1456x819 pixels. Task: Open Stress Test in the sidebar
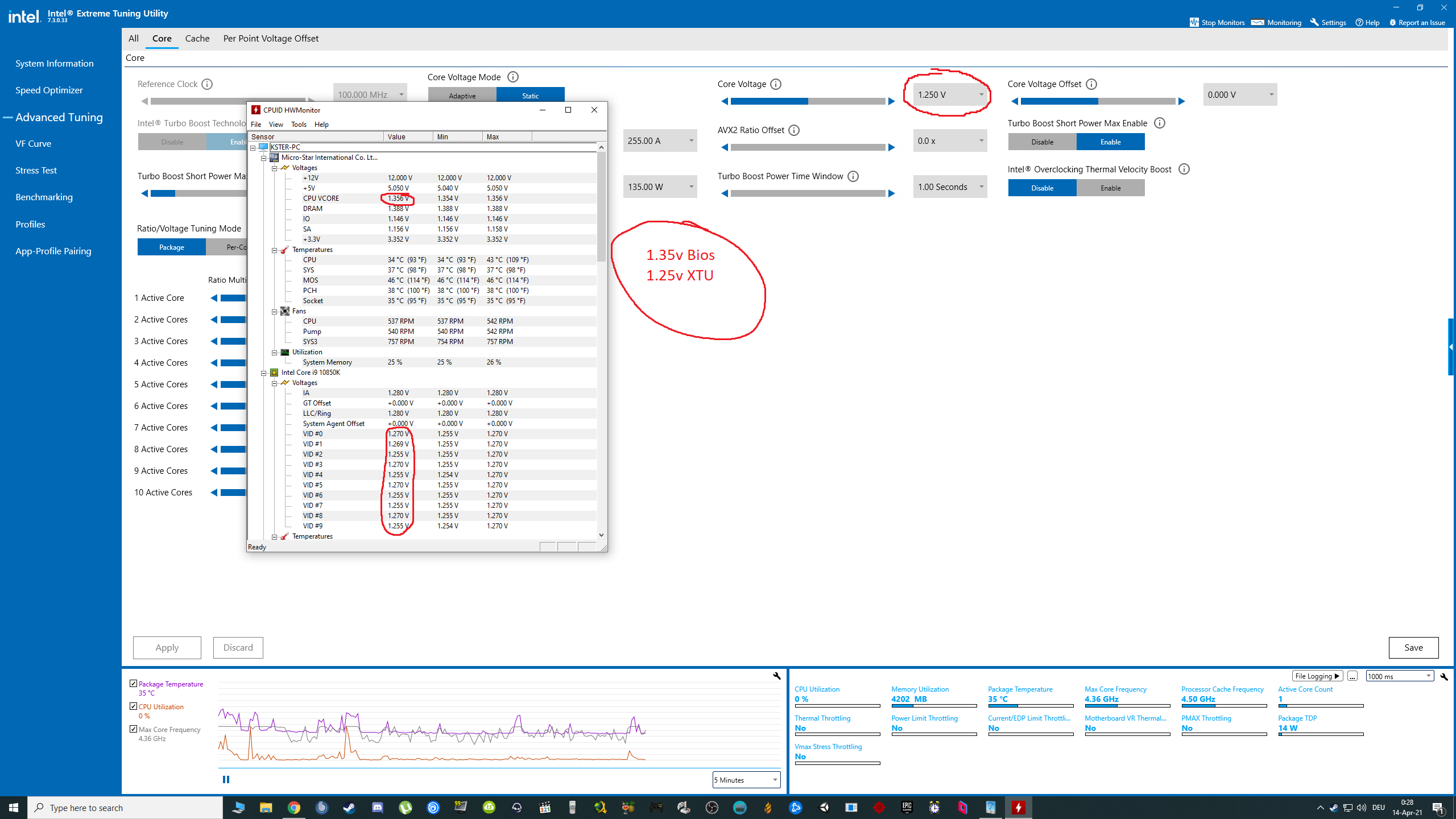(x=36, y=170)
